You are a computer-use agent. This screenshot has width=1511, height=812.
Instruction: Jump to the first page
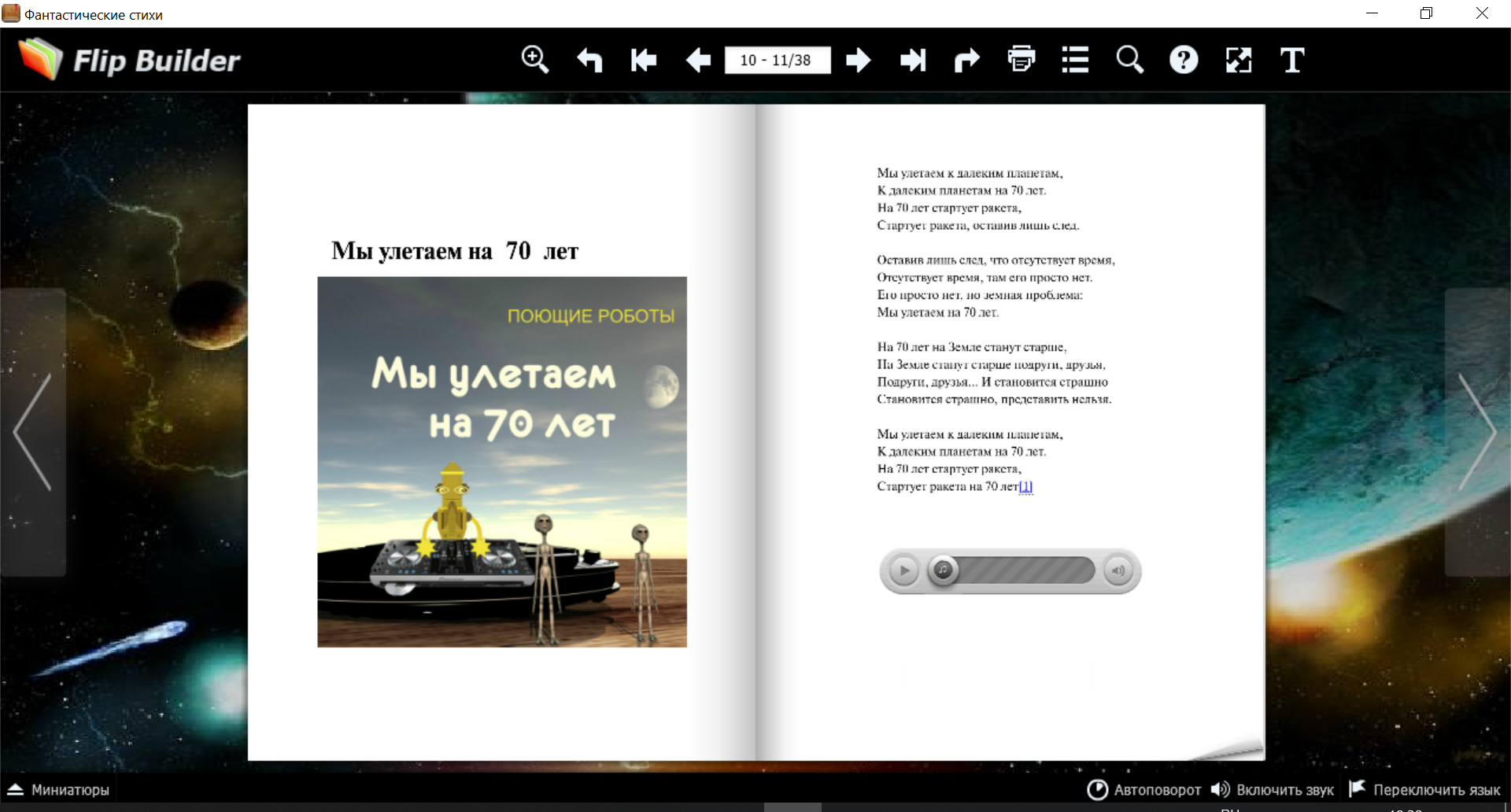[644, 60]
